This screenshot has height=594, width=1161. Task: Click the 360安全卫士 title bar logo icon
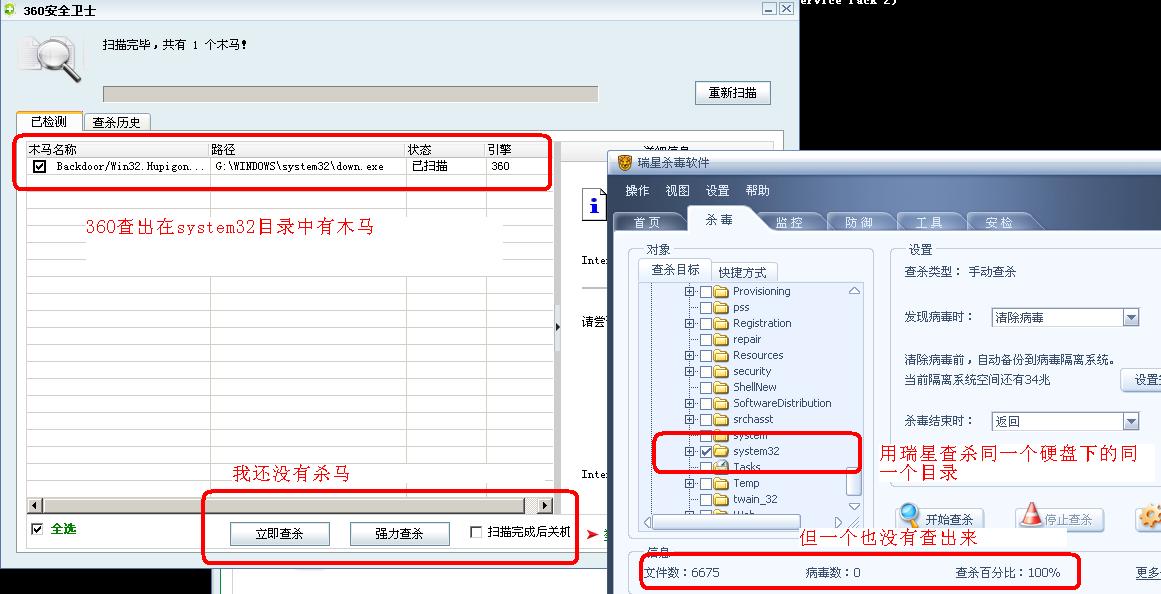click(x=10, y=10)
